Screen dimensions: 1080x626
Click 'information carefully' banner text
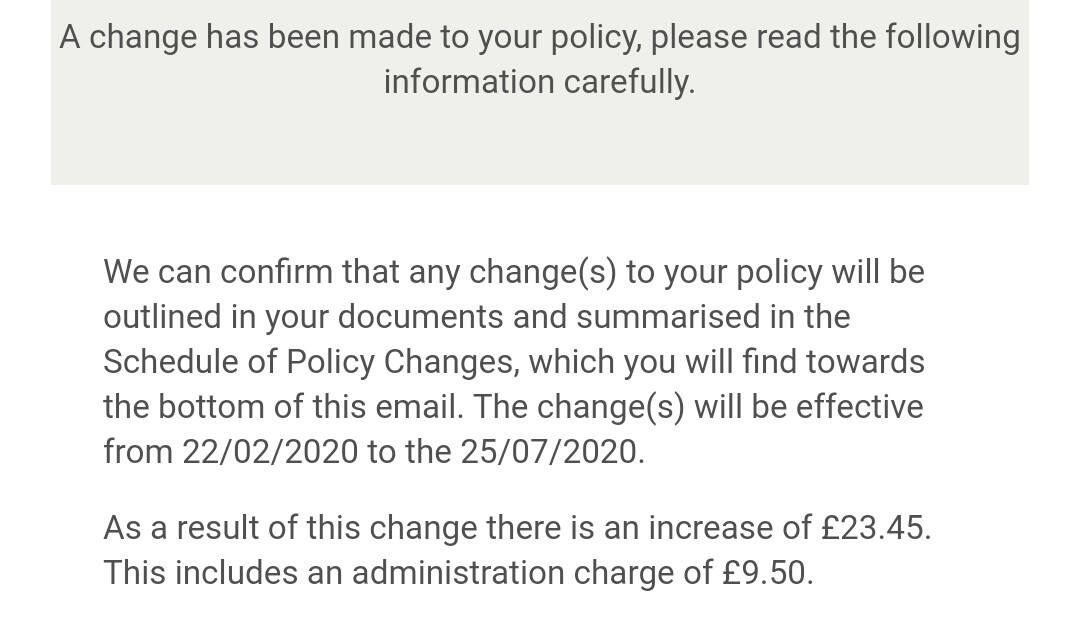click(x=539, y=82)
